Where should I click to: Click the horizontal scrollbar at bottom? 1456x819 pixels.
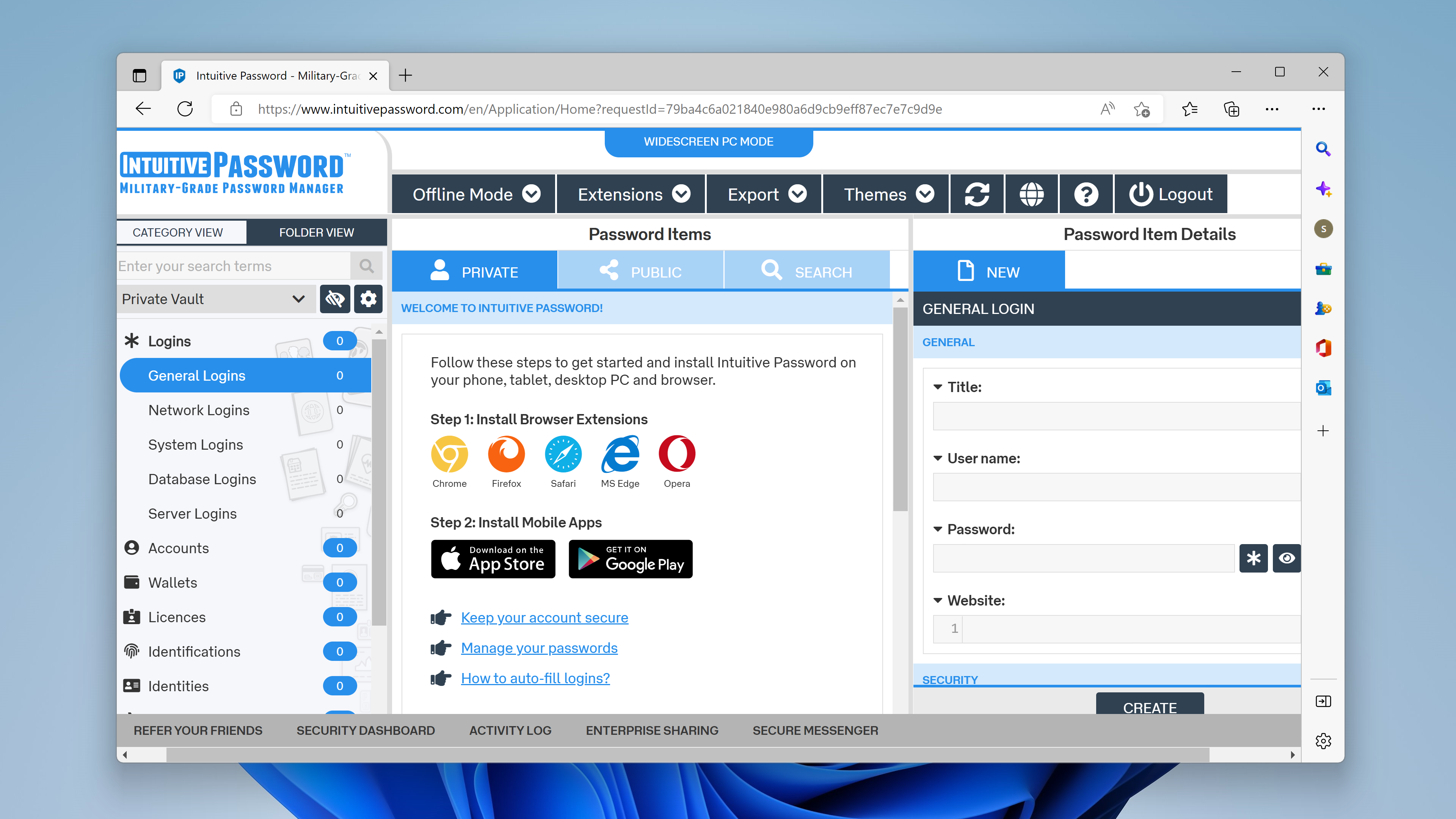(687, 755)
